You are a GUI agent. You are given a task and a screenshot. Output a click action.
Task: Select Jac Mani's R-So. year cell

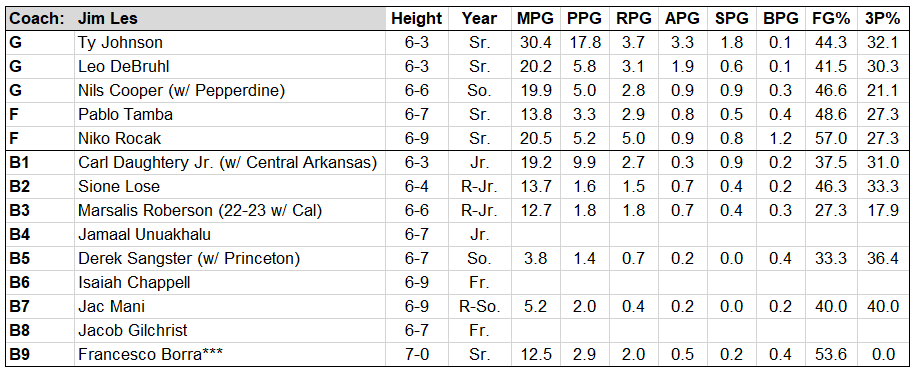(479, 307)
